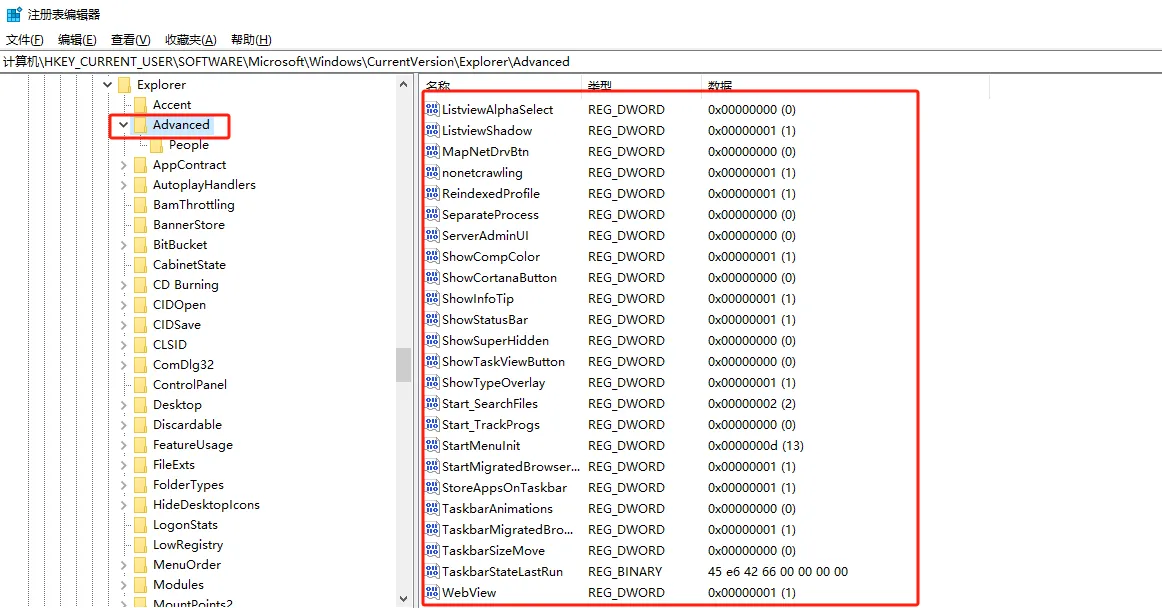Open the 收藏夹(A) menu

coord(190,40)
